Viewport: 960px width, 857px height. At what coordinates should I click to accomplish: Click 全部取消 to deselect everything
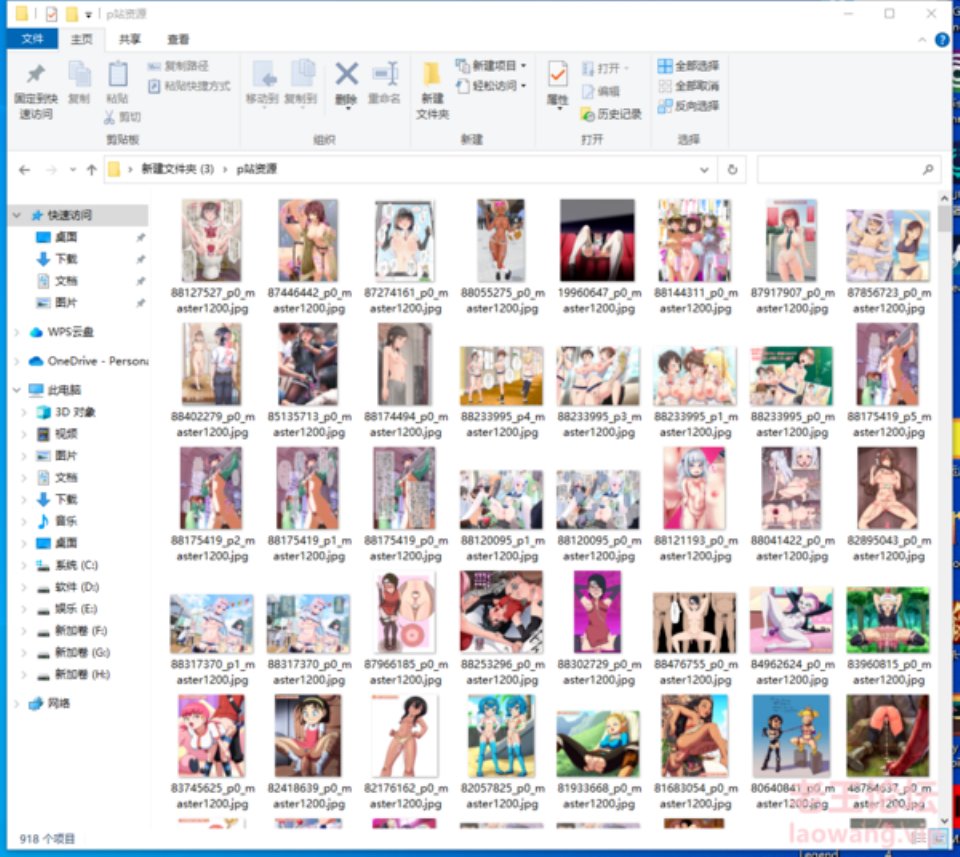(x=688, y=86)
